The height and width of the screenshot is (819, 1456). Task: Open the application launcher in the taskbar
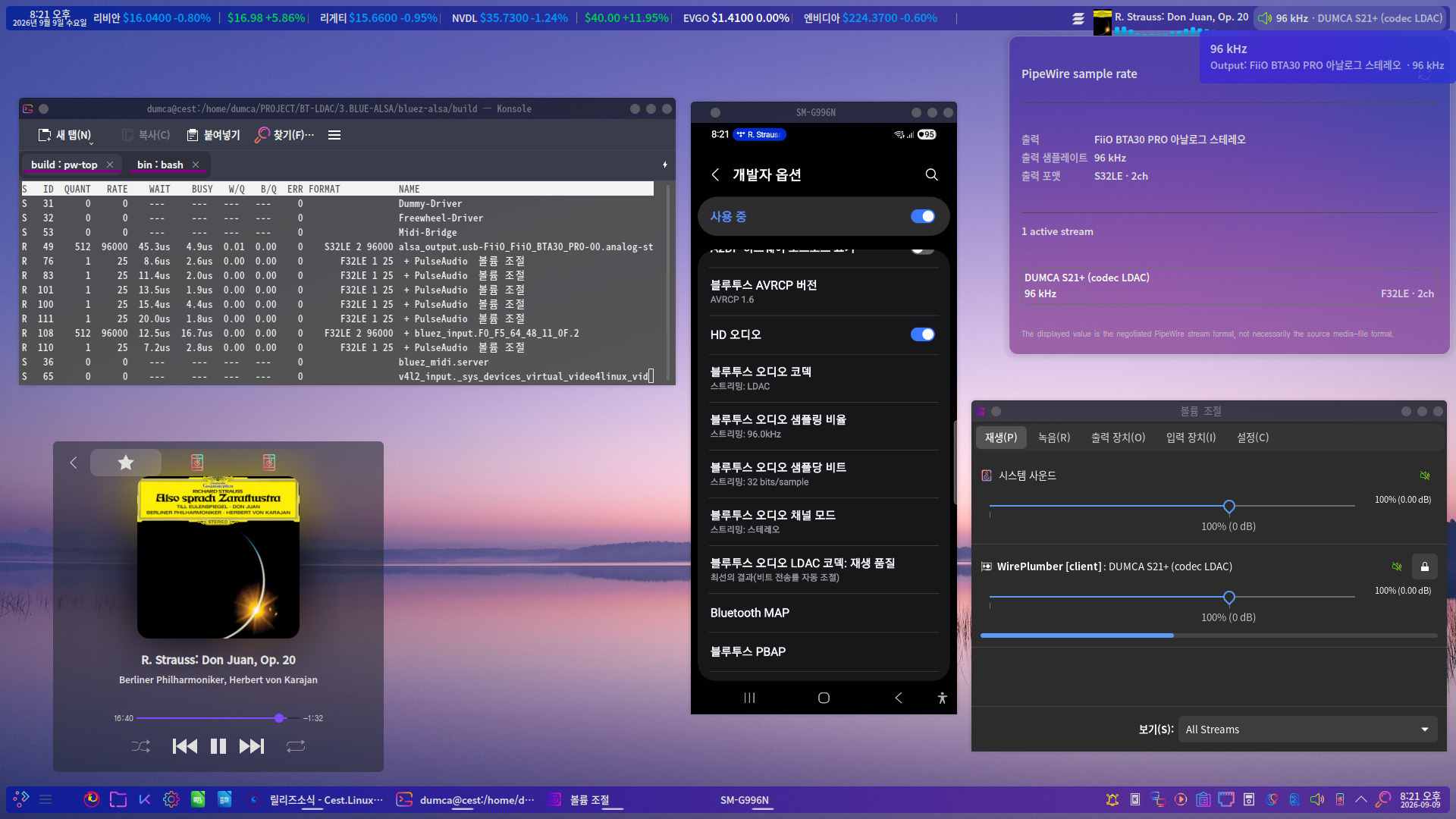click(x=21, y=799)
